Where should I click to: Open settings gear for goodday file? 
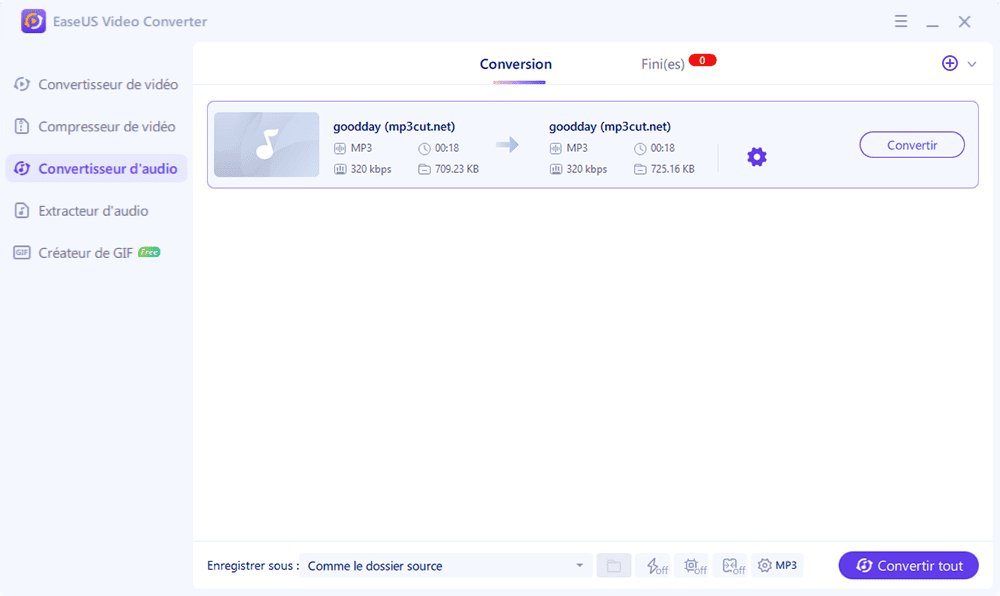click(757, 156)
